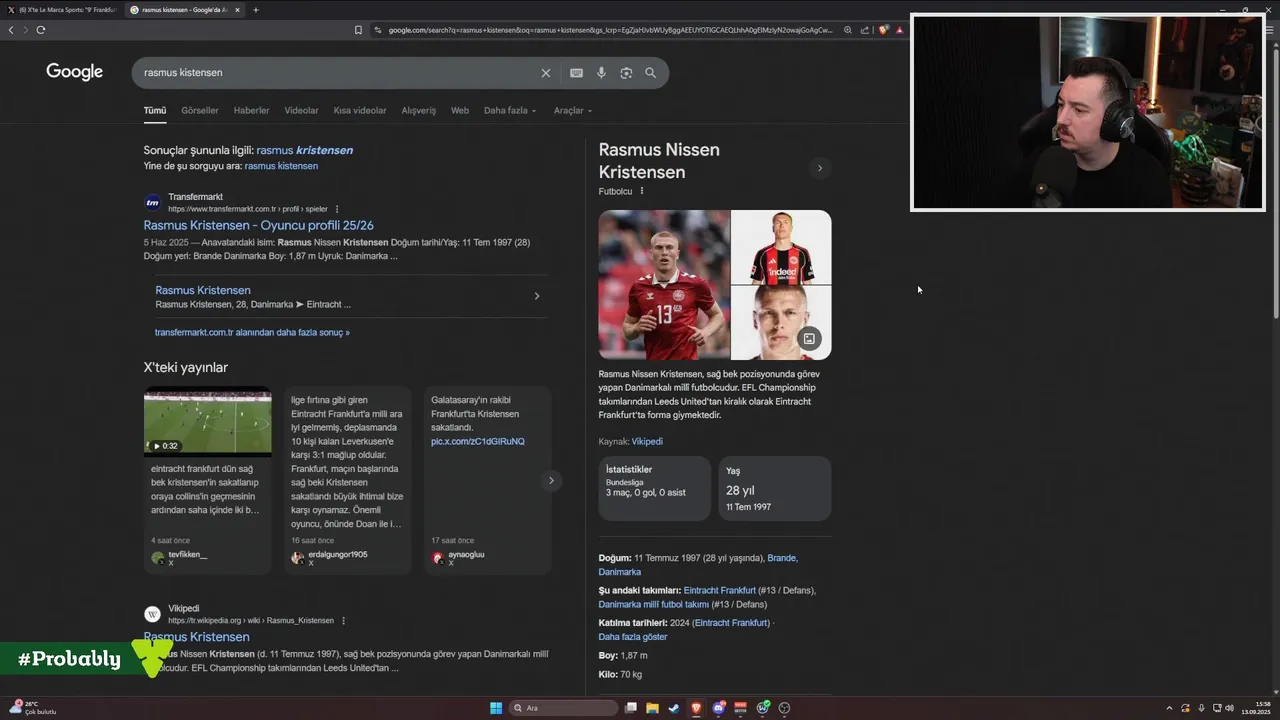Click corrected query 'rasmus kristensen' link

pos(305,150)
